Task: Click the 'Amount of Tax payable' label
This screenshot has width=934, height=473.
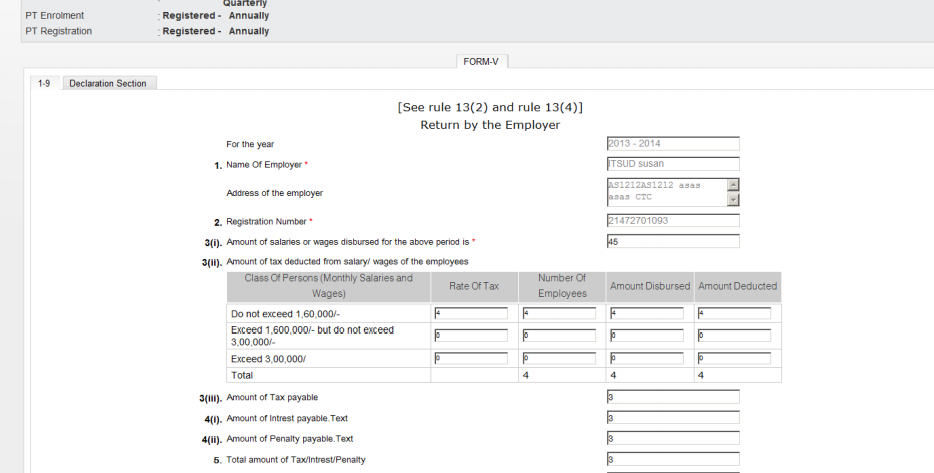Action: tap(272, 397)
